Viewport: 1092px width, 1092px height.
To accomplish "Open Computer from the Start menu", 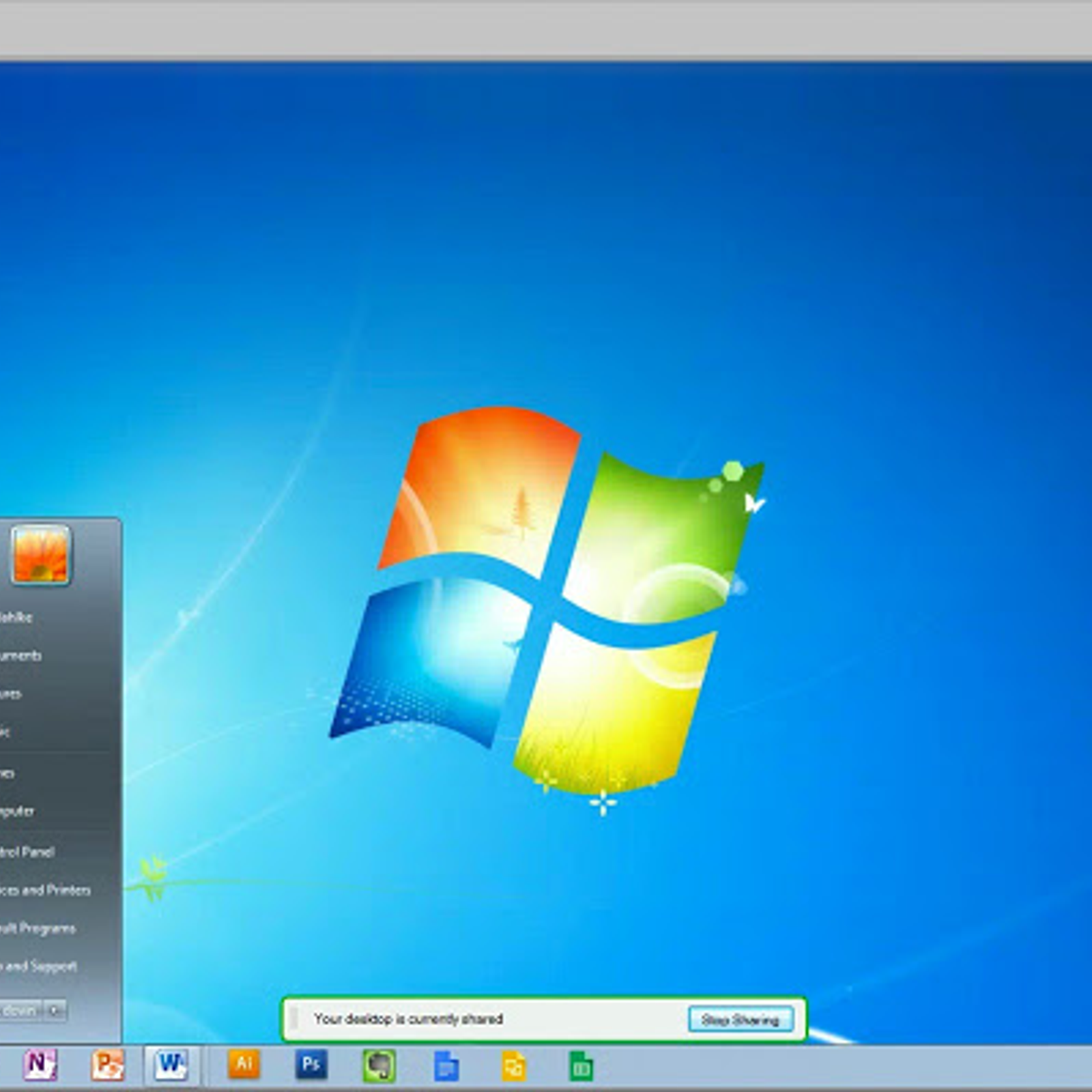I will click(x=17, y=811).
